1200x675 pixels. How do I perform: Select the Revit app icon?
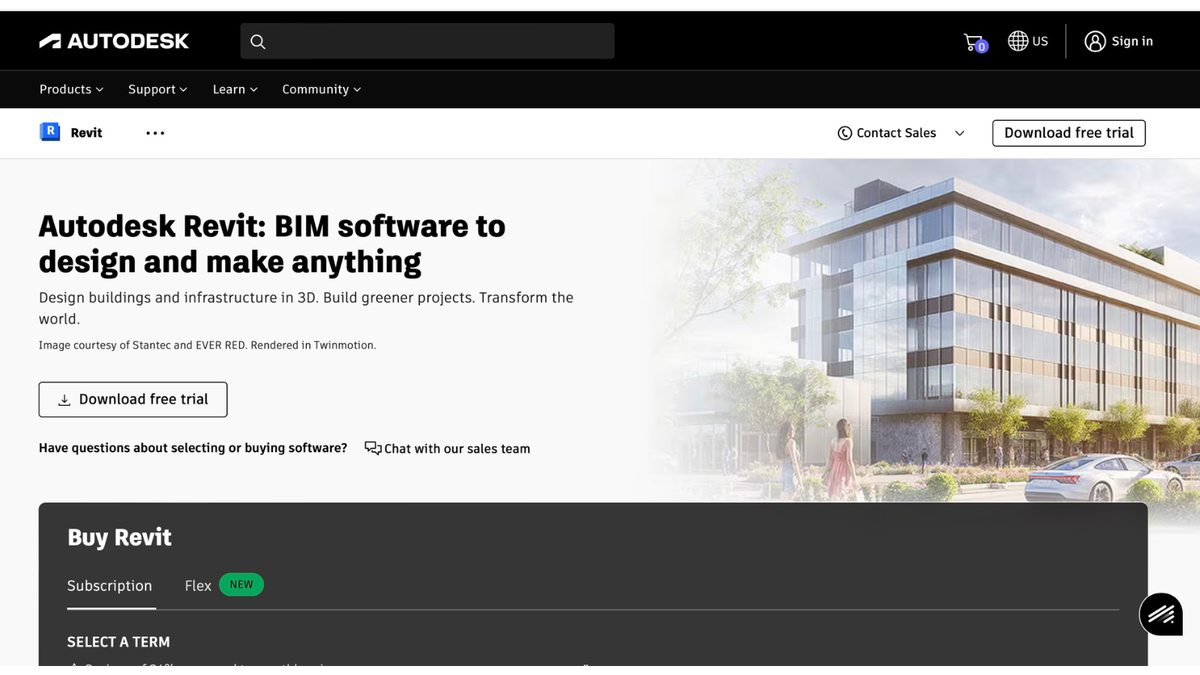50,131
